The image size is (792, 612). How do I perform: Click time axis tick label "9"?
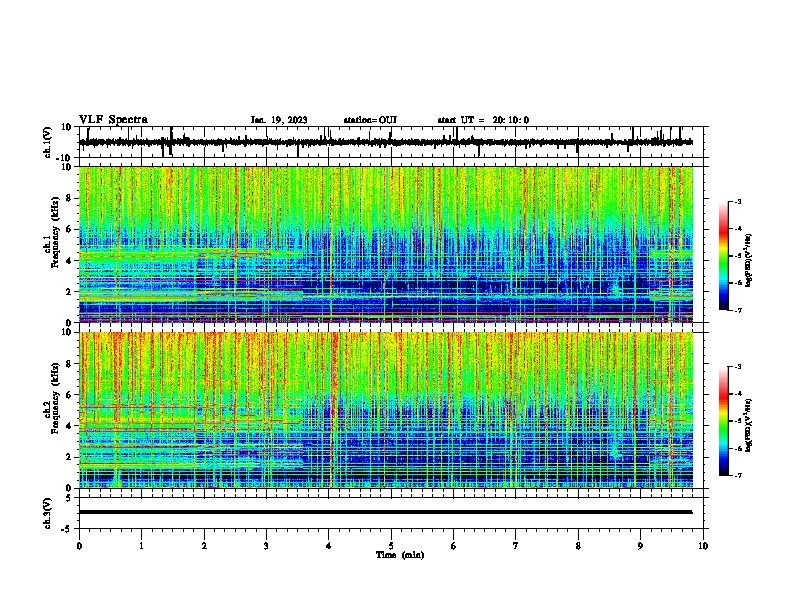coord(640,546)
